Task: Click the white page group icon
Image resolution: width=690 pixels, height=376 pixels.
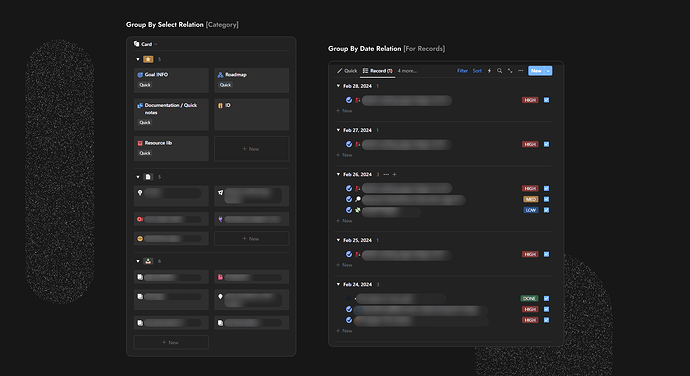Action: (x=148, y=177)
